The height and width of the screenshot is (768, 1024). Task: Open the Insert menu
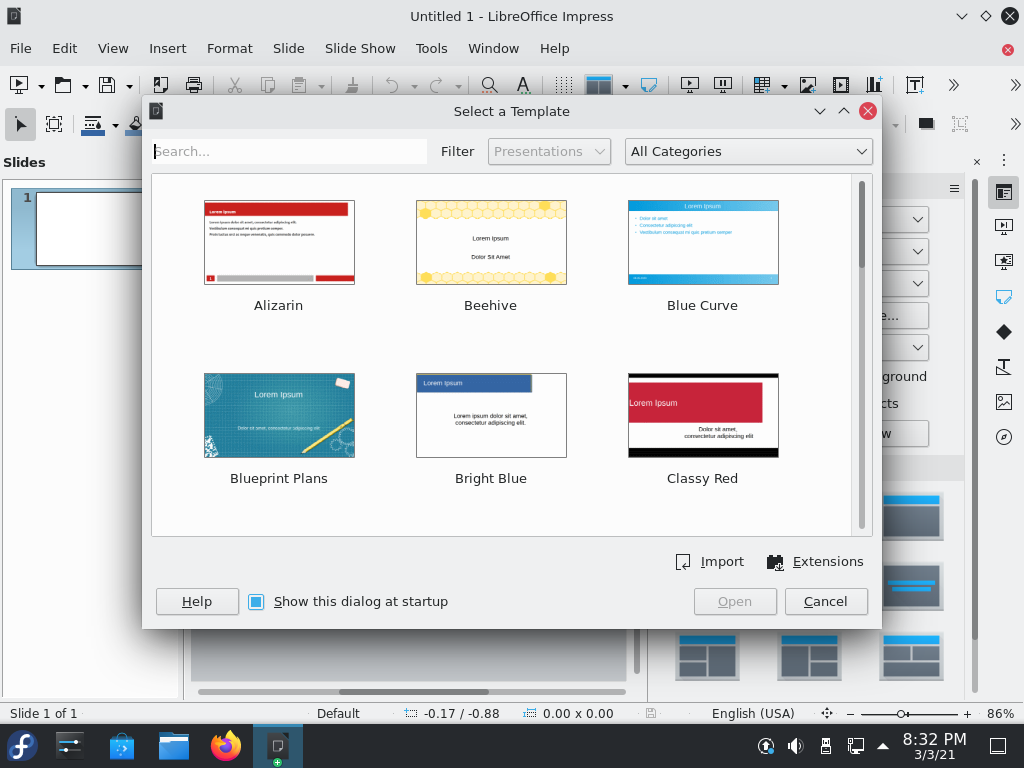(x=167, y=48)
